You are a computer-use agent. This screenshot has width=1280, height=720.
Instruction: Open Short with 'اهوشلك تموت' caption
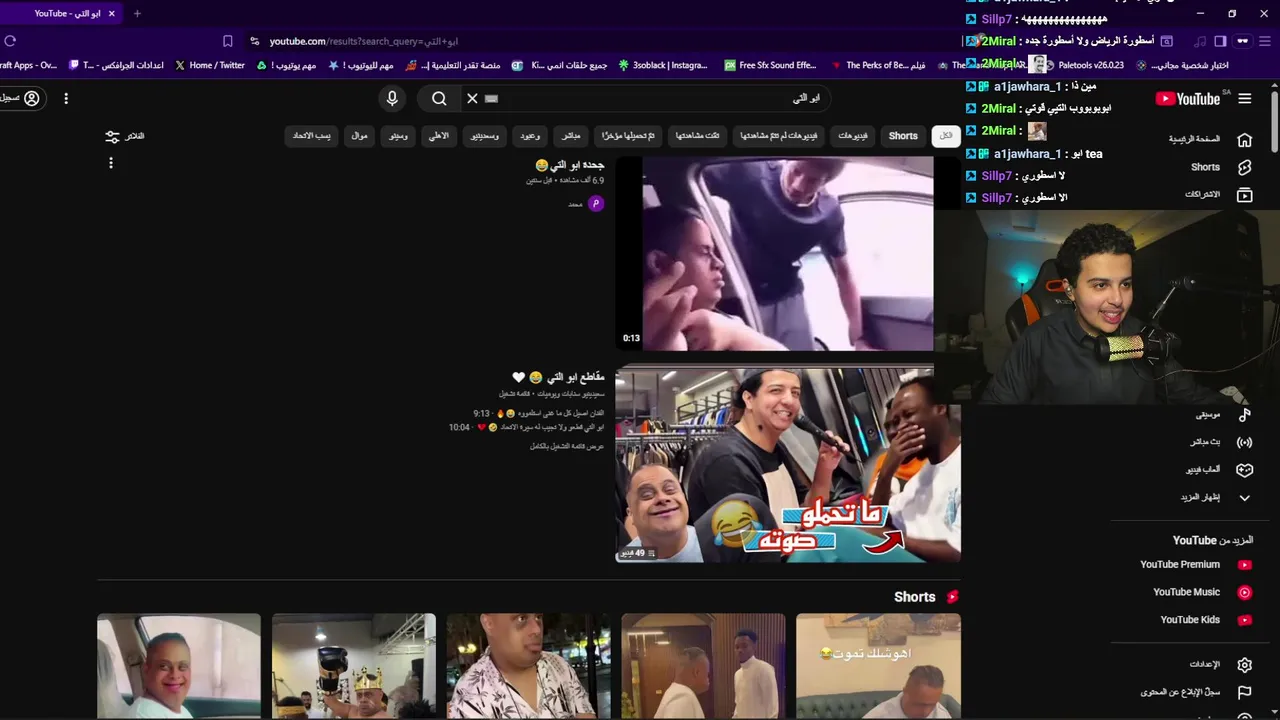coord(878,666)
